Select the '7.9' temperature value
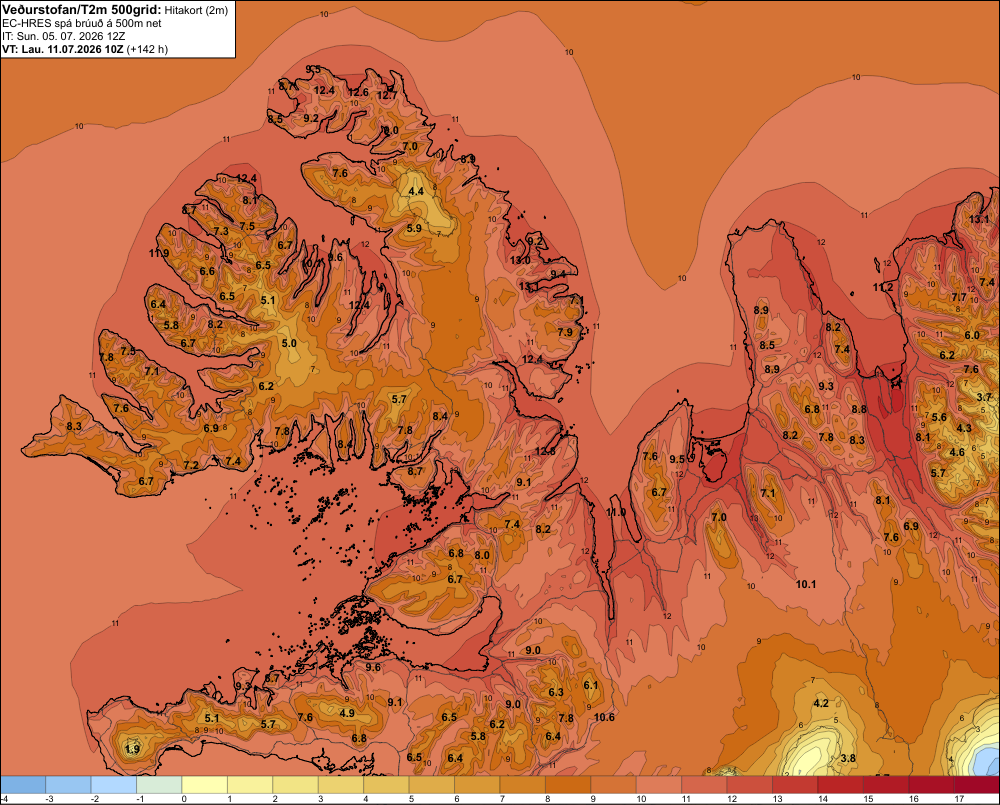The image size is (1000, 805). click(565, 332)
